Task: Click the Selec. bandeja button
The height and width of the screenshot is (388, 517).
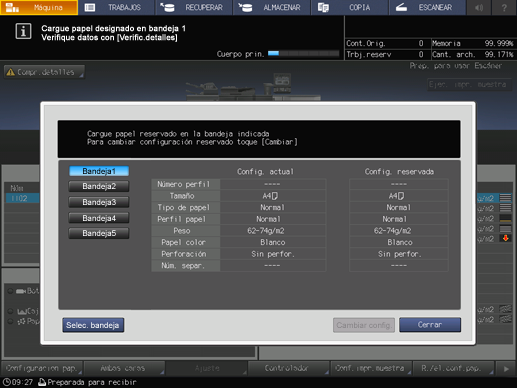Action: pos(93,325)
